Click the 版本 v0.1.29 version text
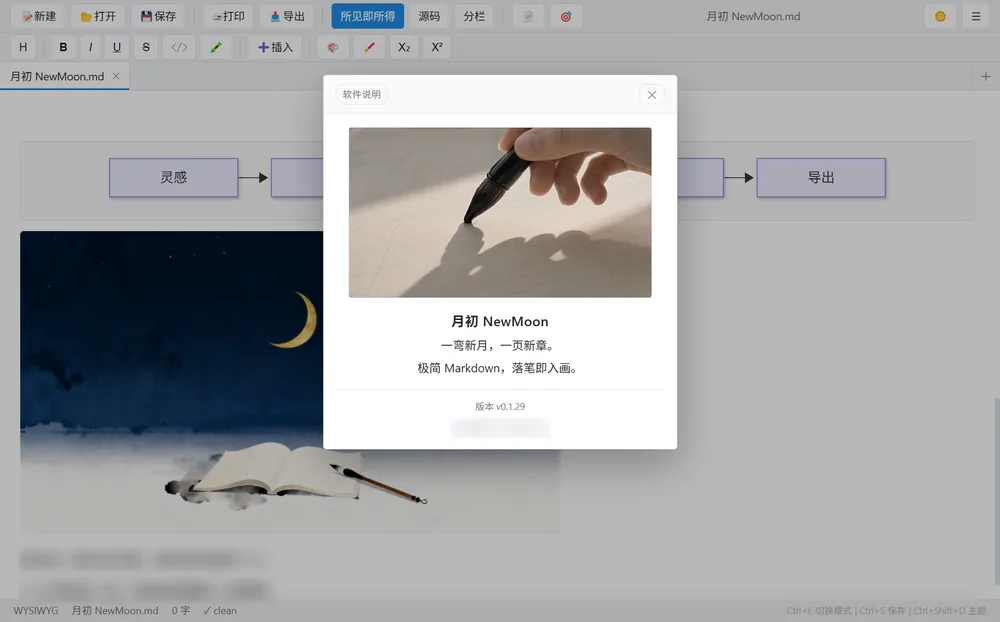 (500, 406)
